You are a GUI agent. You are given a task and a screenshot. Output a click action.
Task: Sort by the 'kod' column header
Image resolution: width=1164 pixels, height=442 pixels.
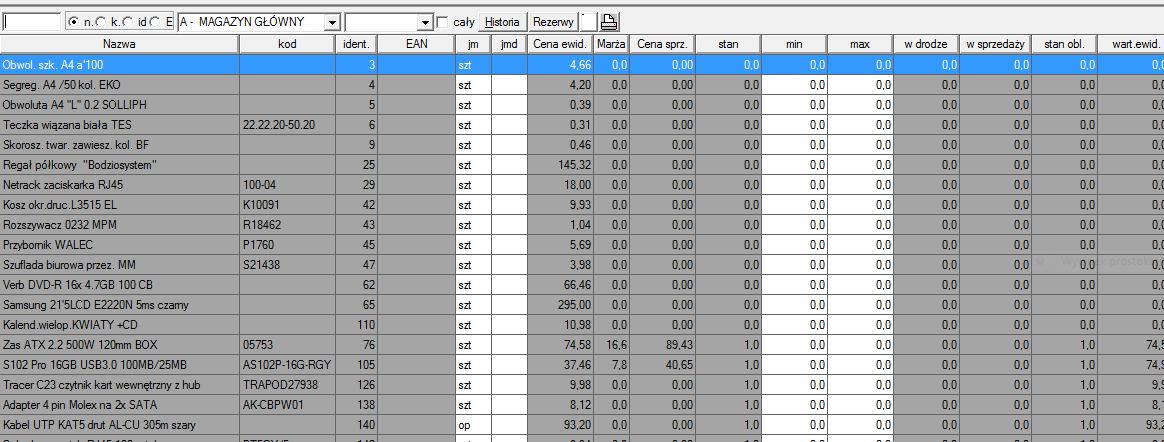click(x=287, y=44)
